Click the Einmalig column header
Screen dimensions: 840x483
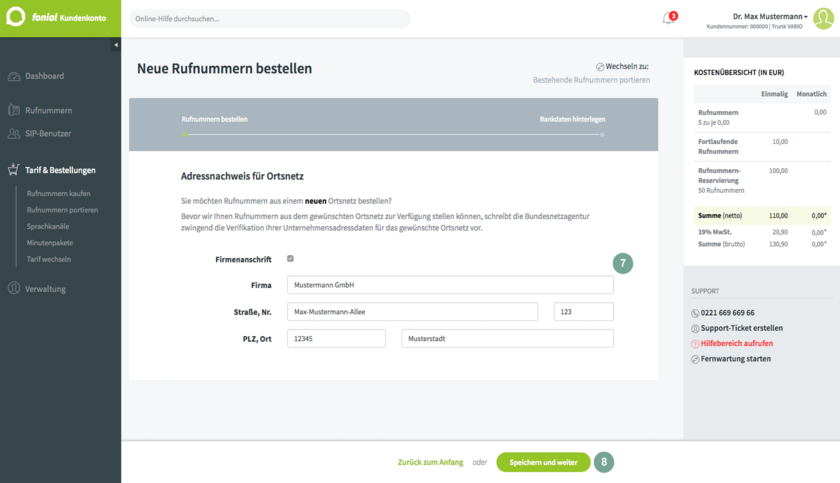774,94
